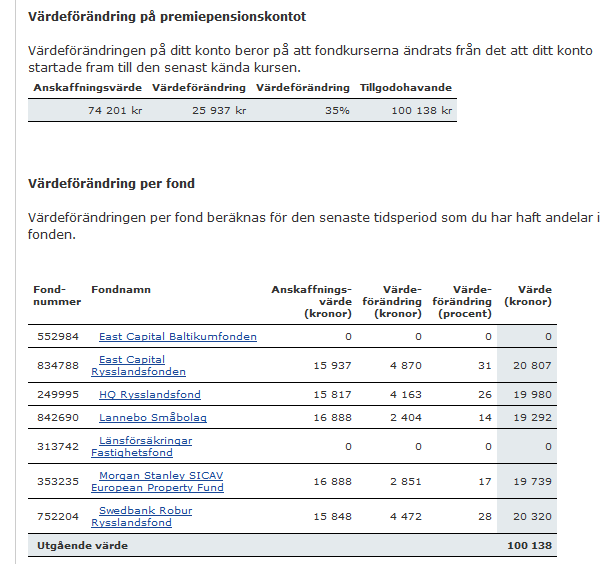Select fund number 834788
The width and height of the screenshot is (608, 564).
click(58, 366)
